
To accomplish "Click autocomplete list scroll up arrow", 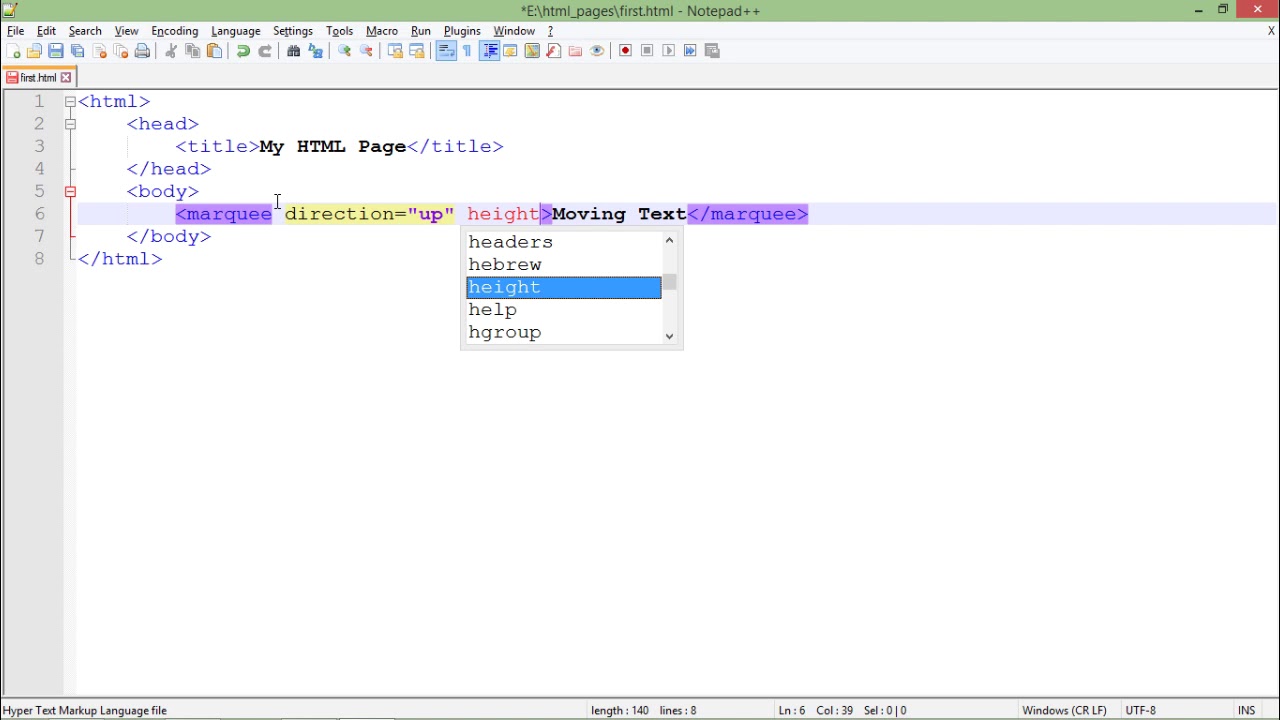I will point(670,240).
